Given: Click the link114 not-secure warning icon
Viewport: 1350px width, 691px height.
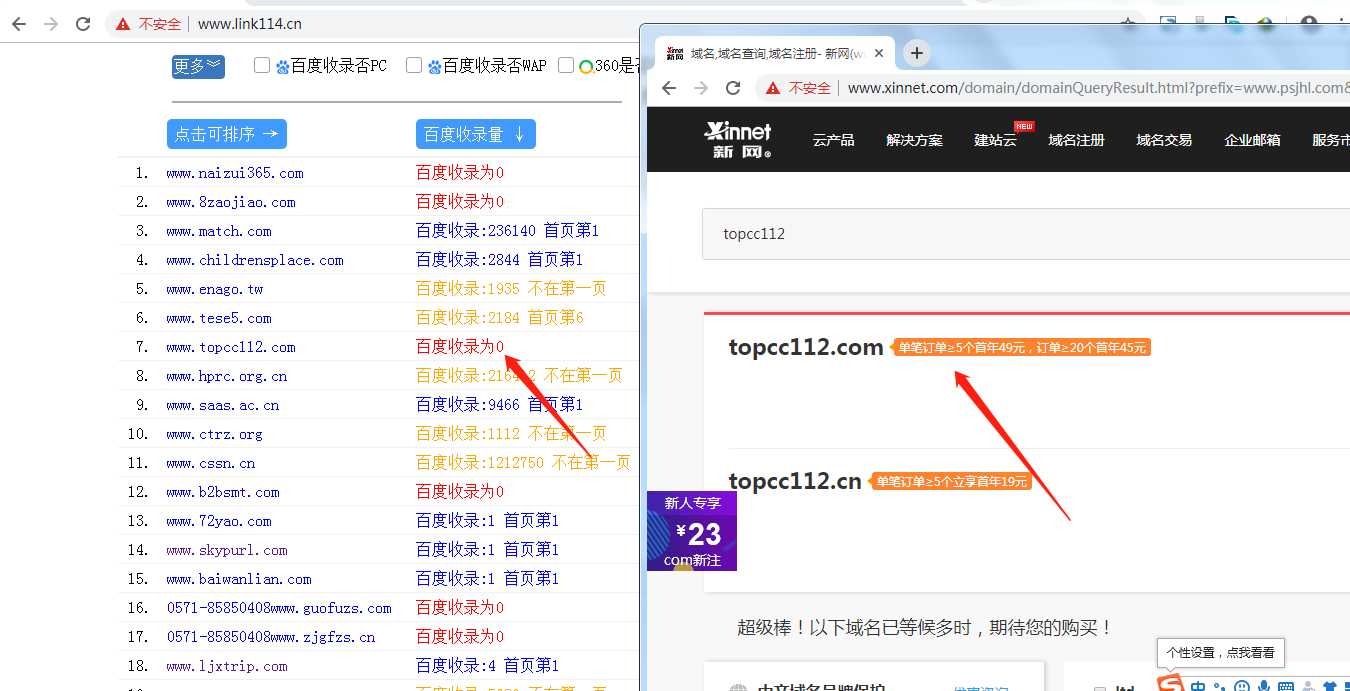Looking at the screenshot, I should (123, 24).
